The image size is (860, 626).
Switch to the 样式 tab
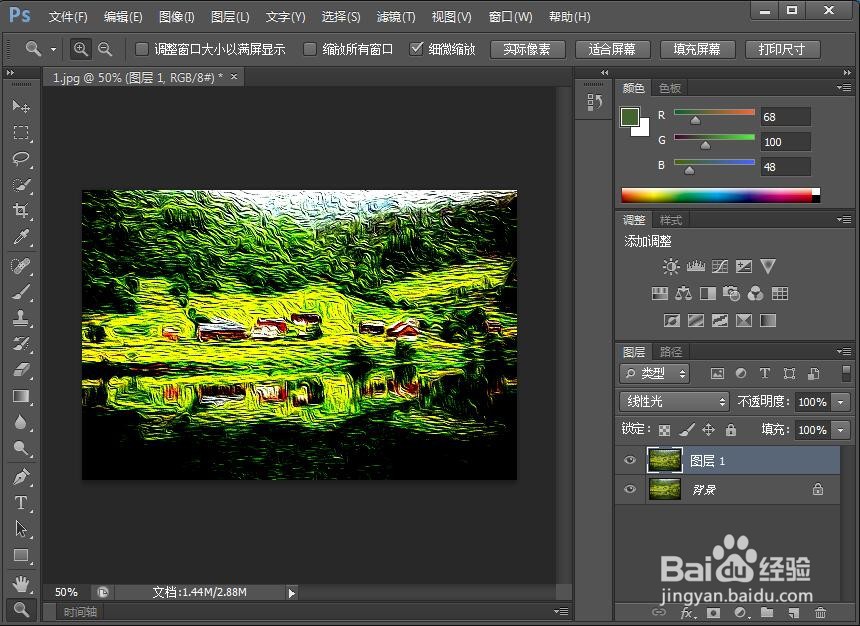pyautogui.click(x=670, y=220)
